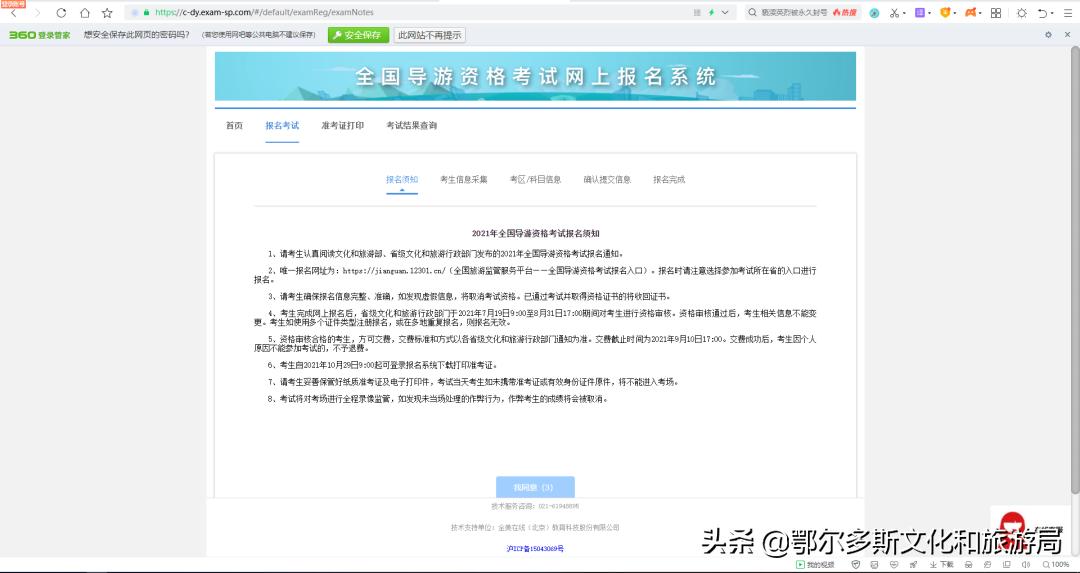
Task: Go back using the browser back arrow
Action: point(13,13)
